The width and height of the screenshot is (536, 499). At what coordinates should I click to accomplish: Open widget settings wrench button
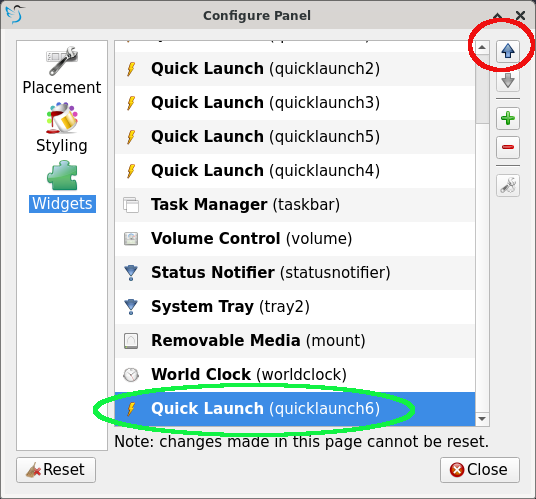click(508, 186)
